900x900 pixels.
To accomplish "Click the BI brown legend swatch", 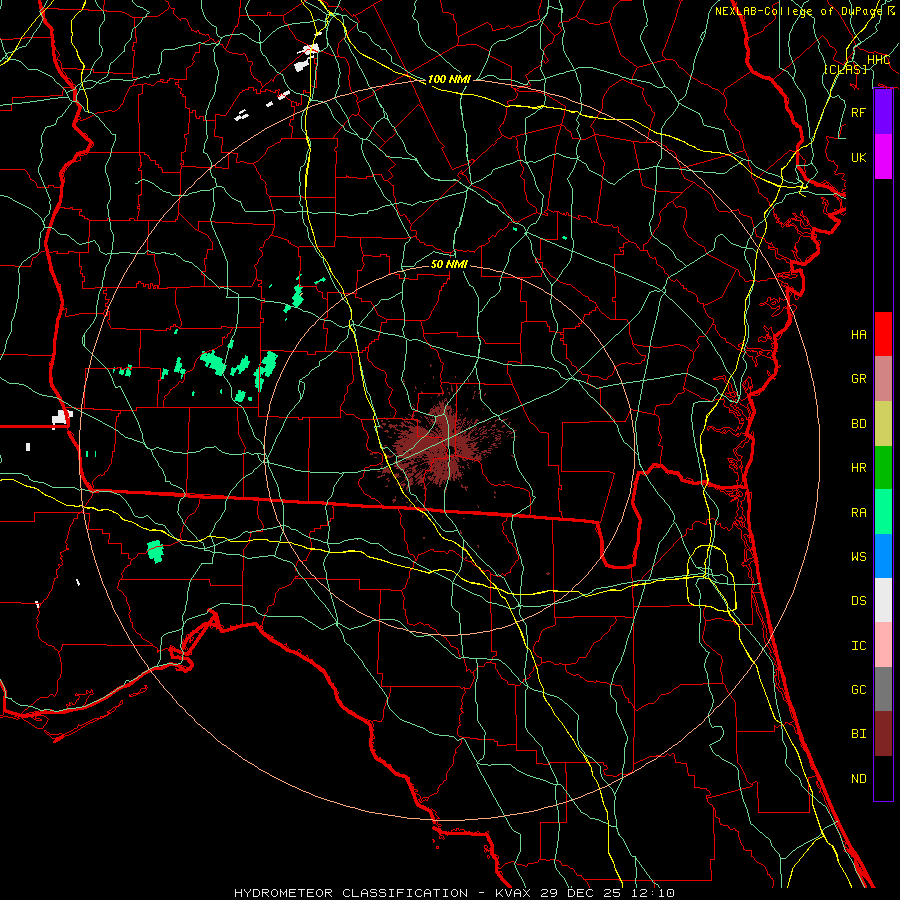I will (x=883, y=734).
